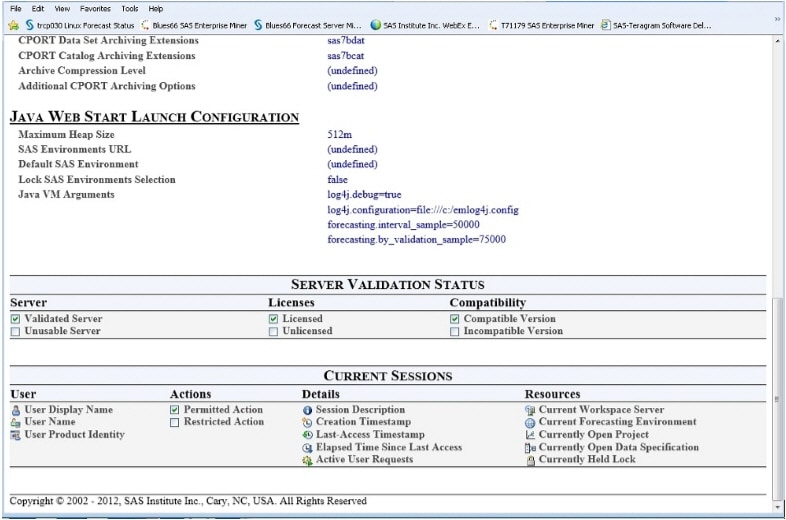Click the User Product Identity icon

[x=16, y=435]
